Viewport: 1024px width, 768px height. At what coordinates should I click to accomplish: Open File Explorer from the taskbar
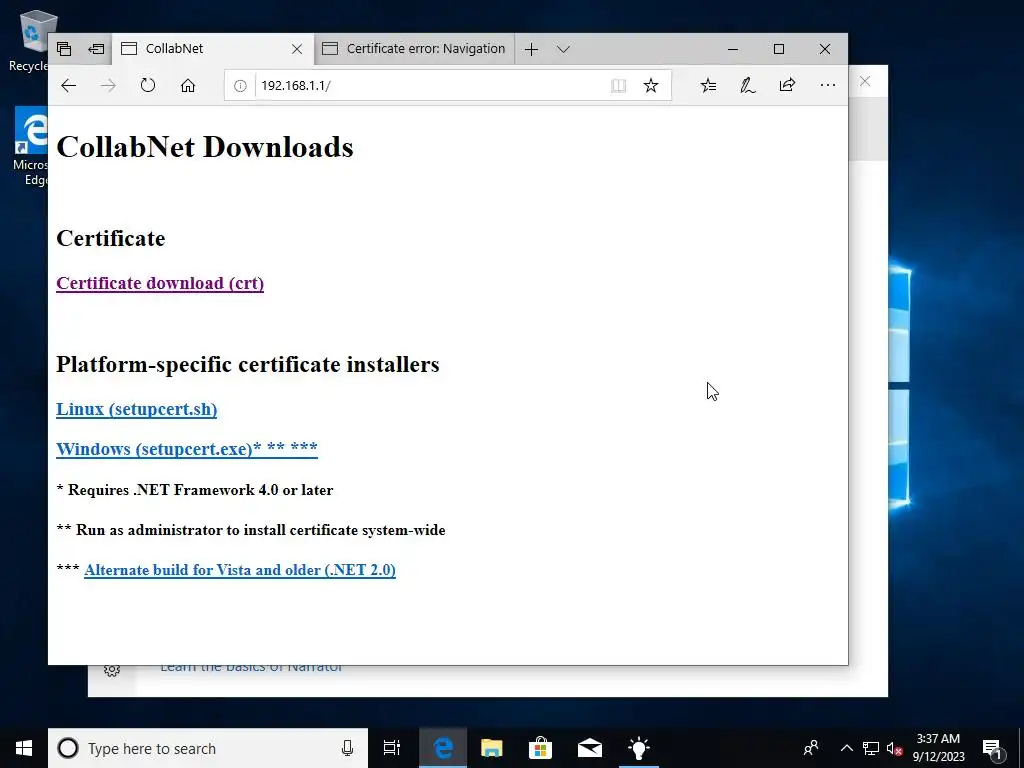click(492, 748)
